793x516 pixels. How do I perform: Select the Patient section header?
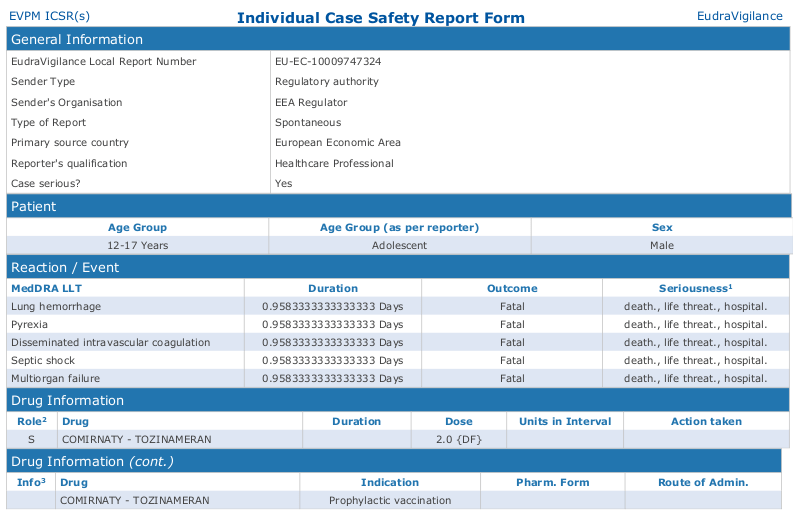point(33,206)
